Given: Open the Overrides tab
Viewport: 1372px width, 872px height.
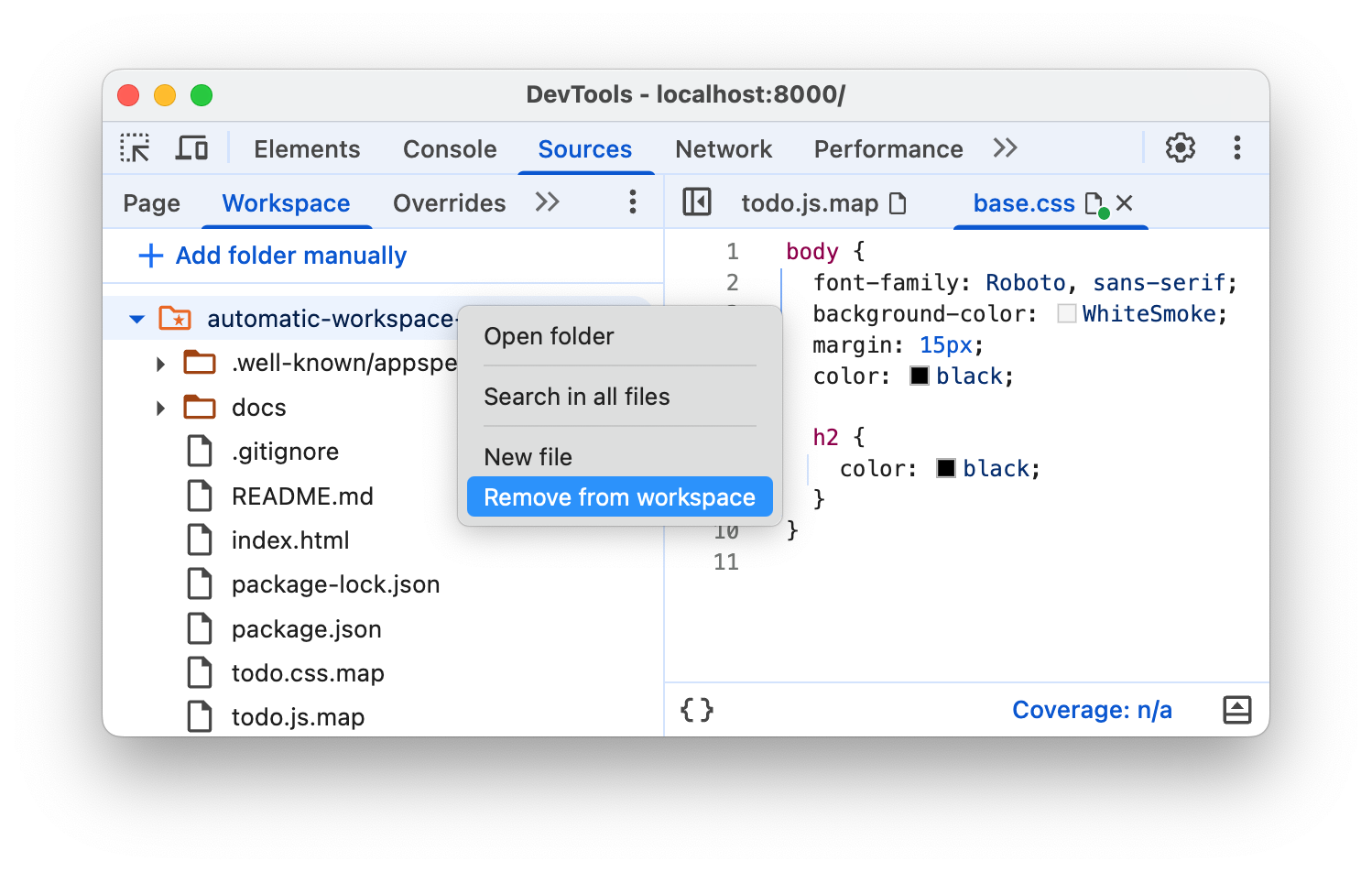Looking at the screenshot, I should (449, 202).
